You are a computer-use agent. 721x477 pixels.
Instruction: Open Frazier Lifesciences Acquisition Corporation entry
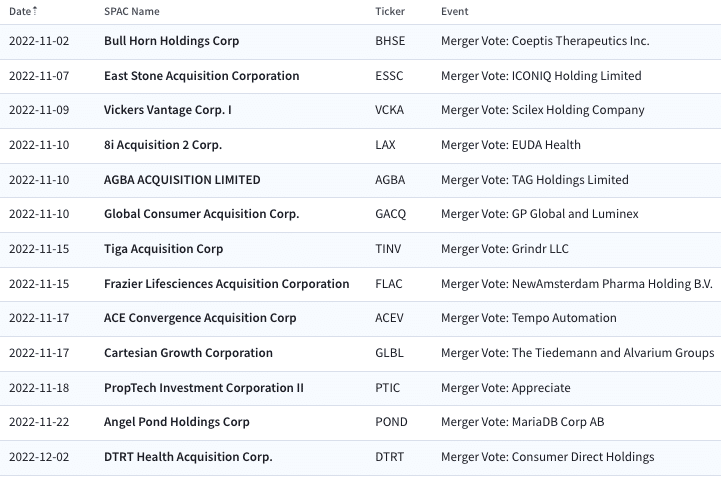(227, 284)
